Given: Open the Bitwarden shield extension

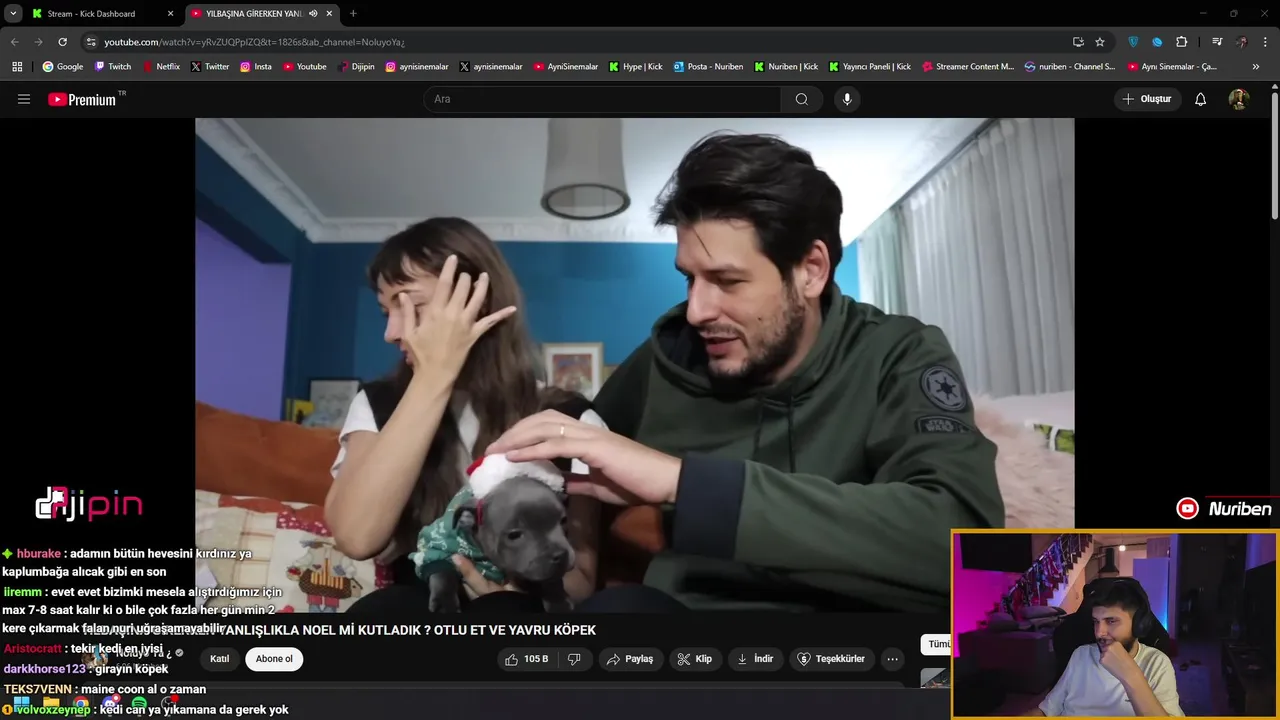Looking at the screenshot, I should tap(1133, 42).
